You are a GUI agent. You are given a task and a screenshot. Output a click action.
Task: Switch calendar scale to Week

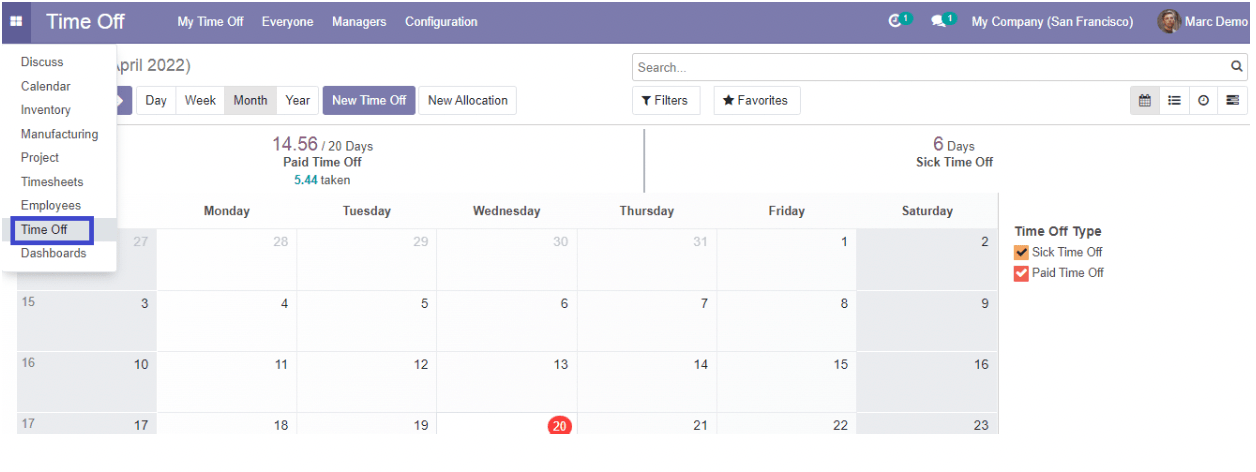click(200, 100)
